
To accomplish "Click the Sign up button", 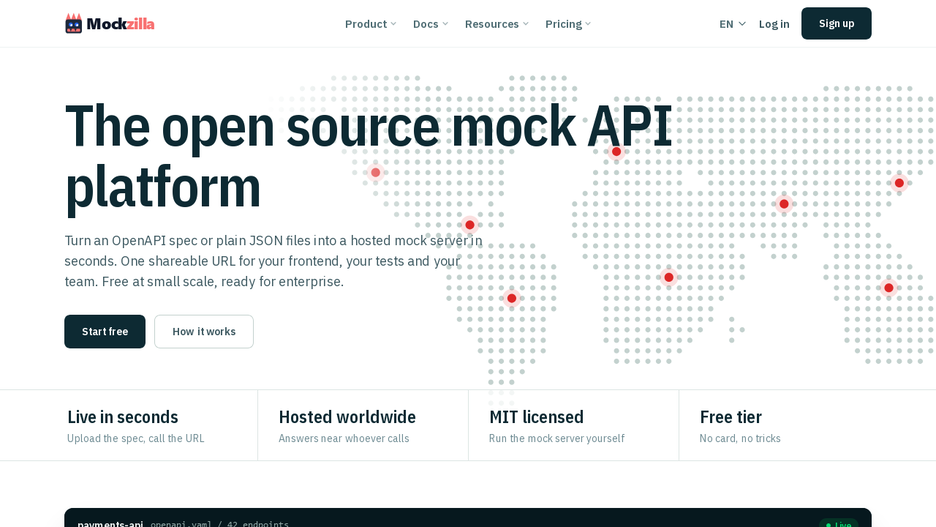I will point(836,23).
